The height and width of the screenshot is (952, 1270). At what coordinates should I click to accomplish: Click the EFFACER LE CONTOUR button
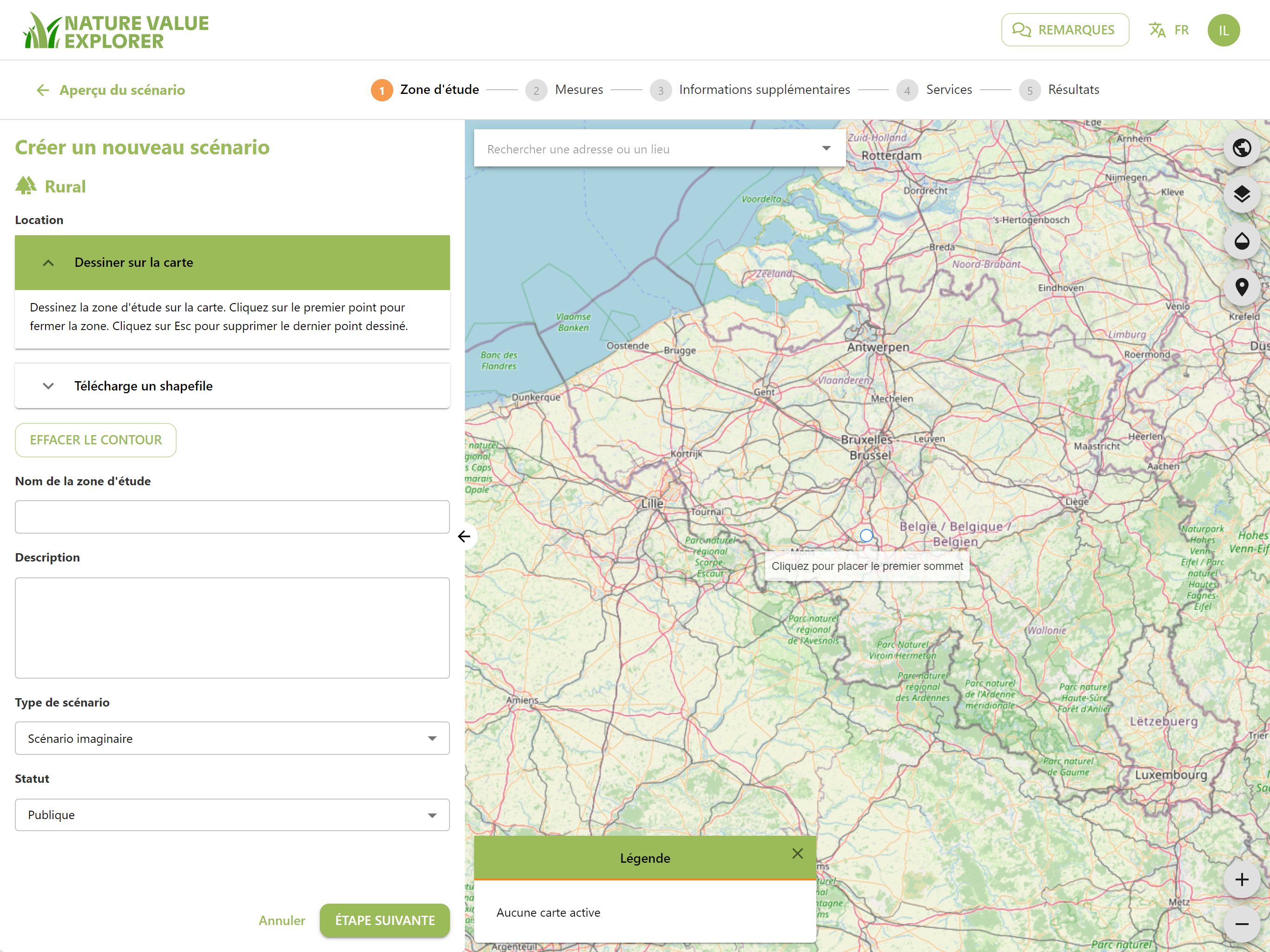[95, 440]
